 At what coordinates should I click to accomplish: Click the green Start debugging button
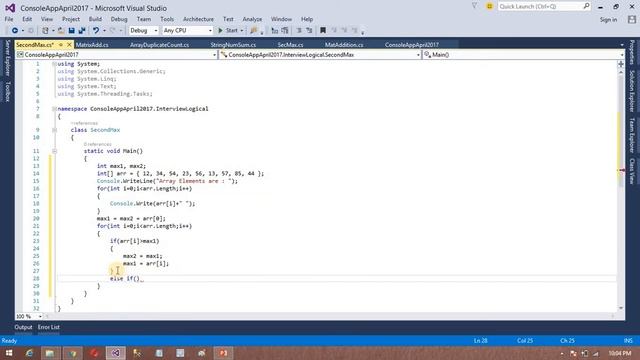[228, 31]
